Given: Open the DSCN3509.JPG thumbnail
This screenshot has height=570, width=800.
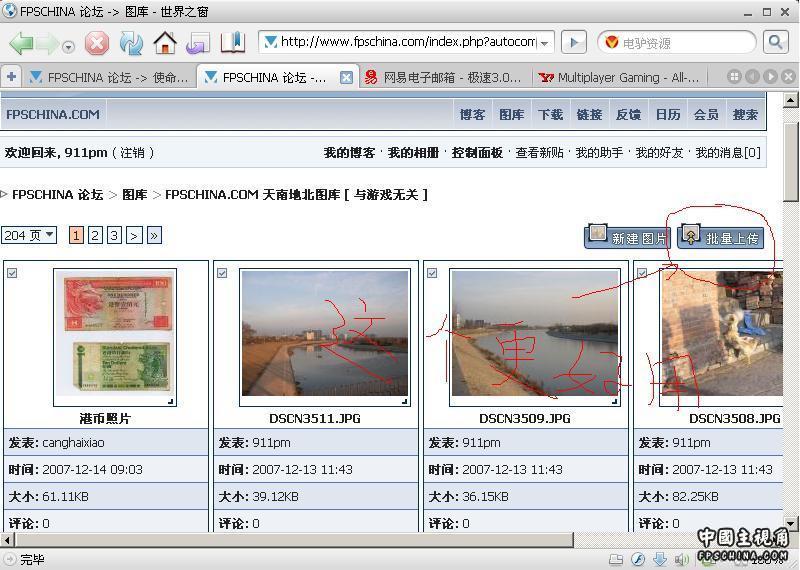Looking at the screenshot, I should (535, 337).
